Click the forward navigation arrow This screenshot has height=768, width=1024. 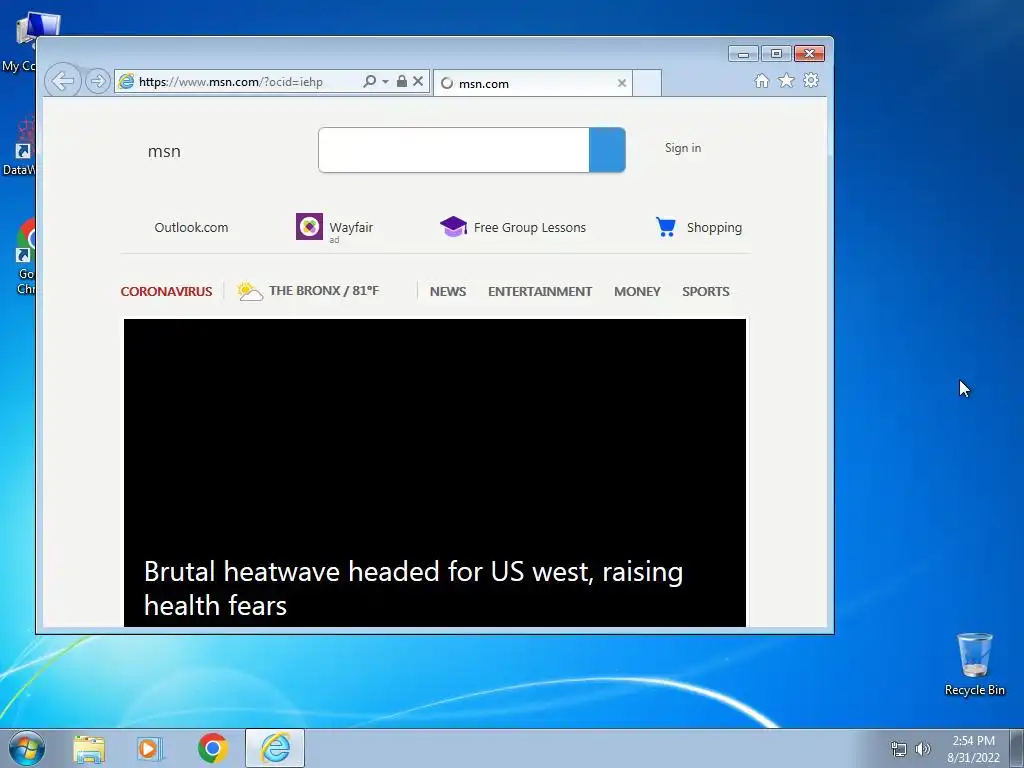(x=97, y=82)
